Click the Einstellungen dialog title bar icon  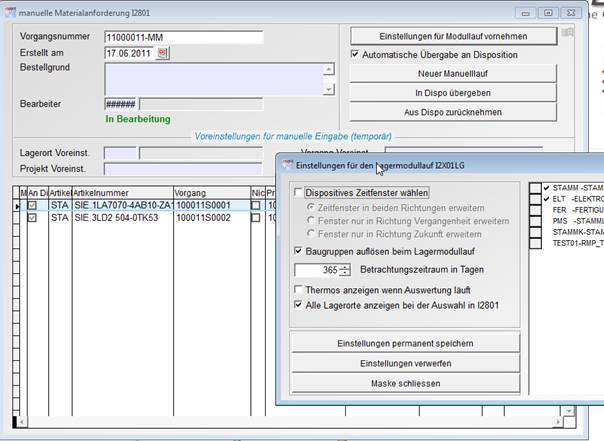[x=288, y=164]
